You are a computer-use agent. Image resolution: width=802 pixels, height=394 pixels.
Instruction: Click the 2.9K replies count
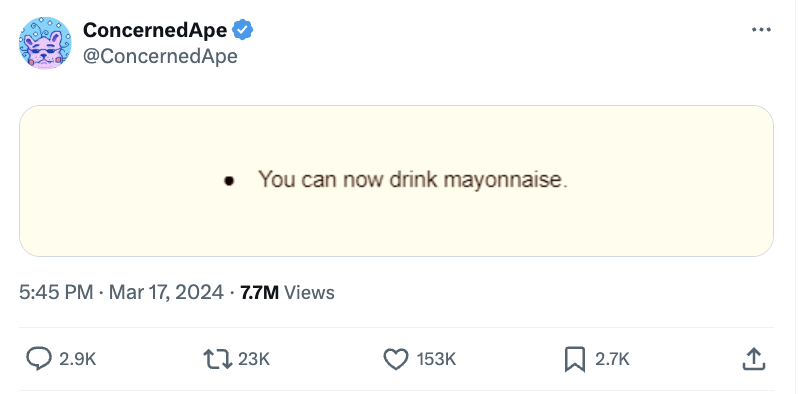78,359
